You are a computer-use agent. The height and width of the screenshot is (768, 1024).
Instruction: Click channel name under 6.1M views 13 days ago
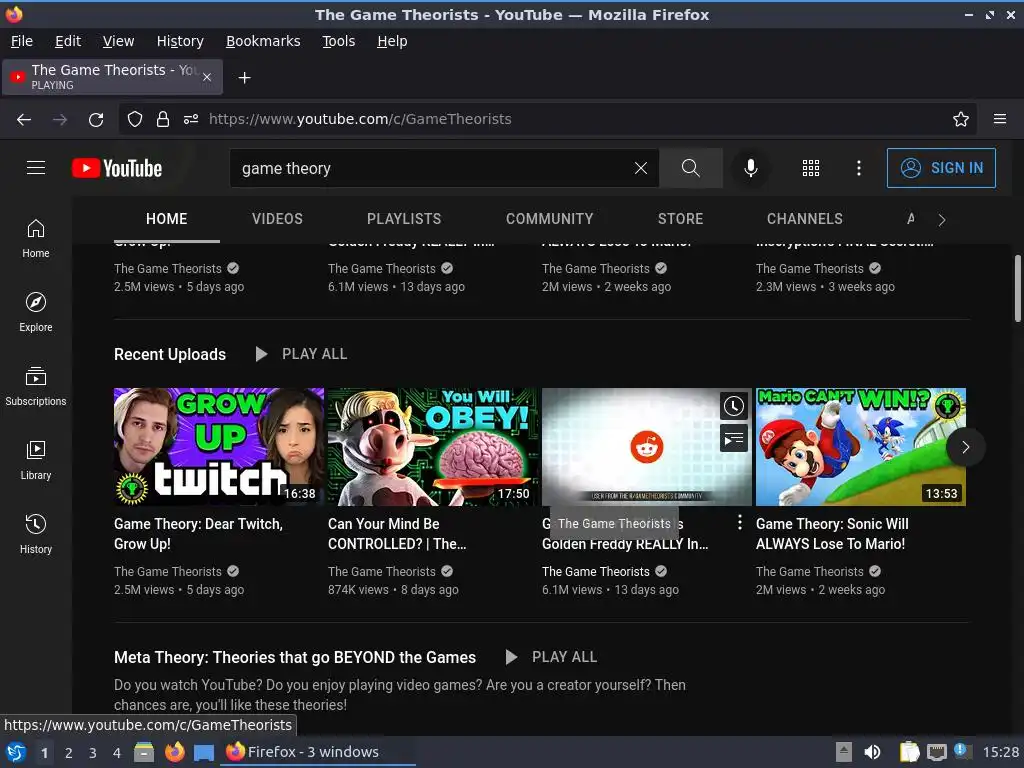click(x=596, y=571)
